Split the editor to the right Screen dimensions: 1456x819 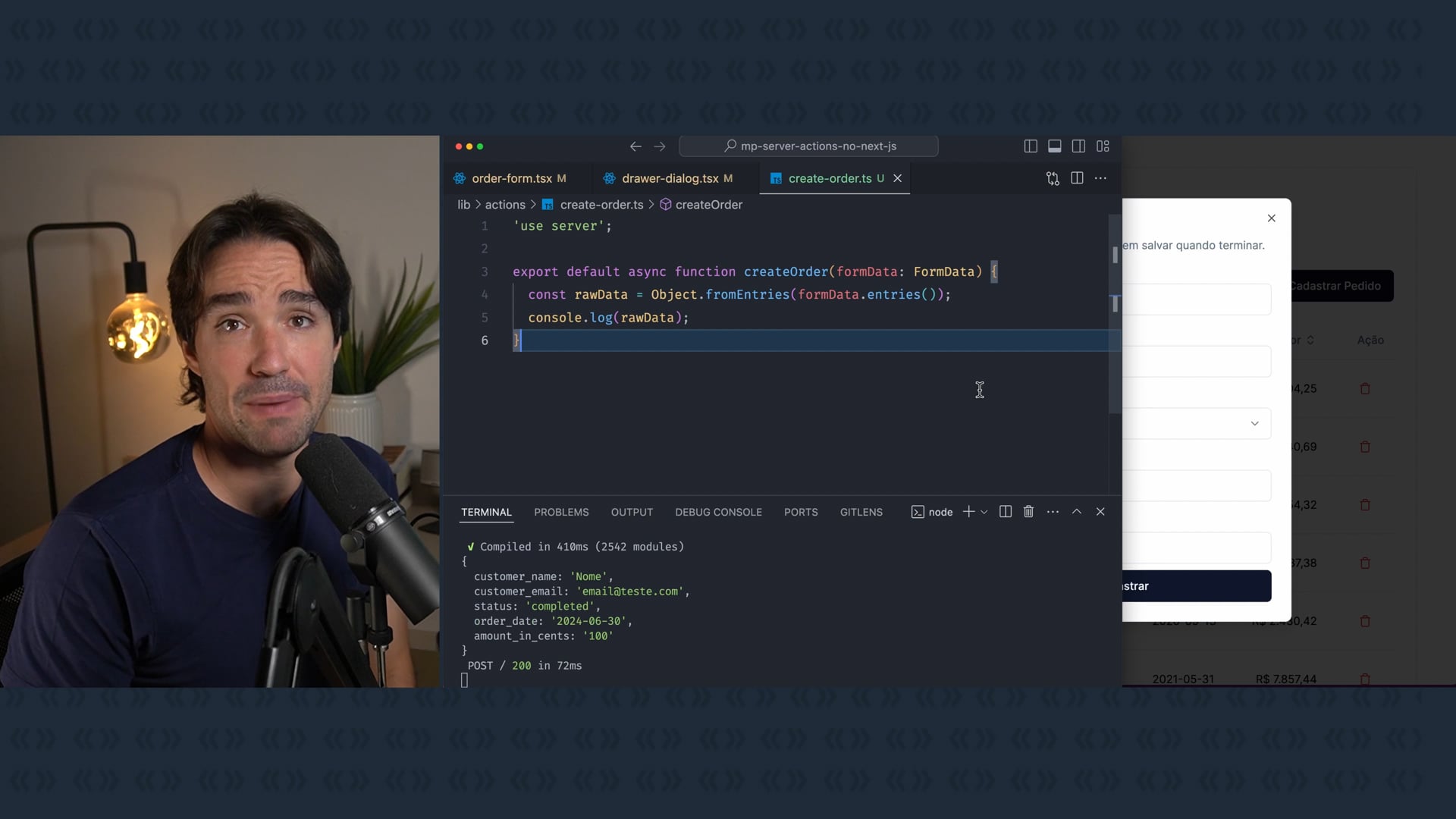(1077, 178)
